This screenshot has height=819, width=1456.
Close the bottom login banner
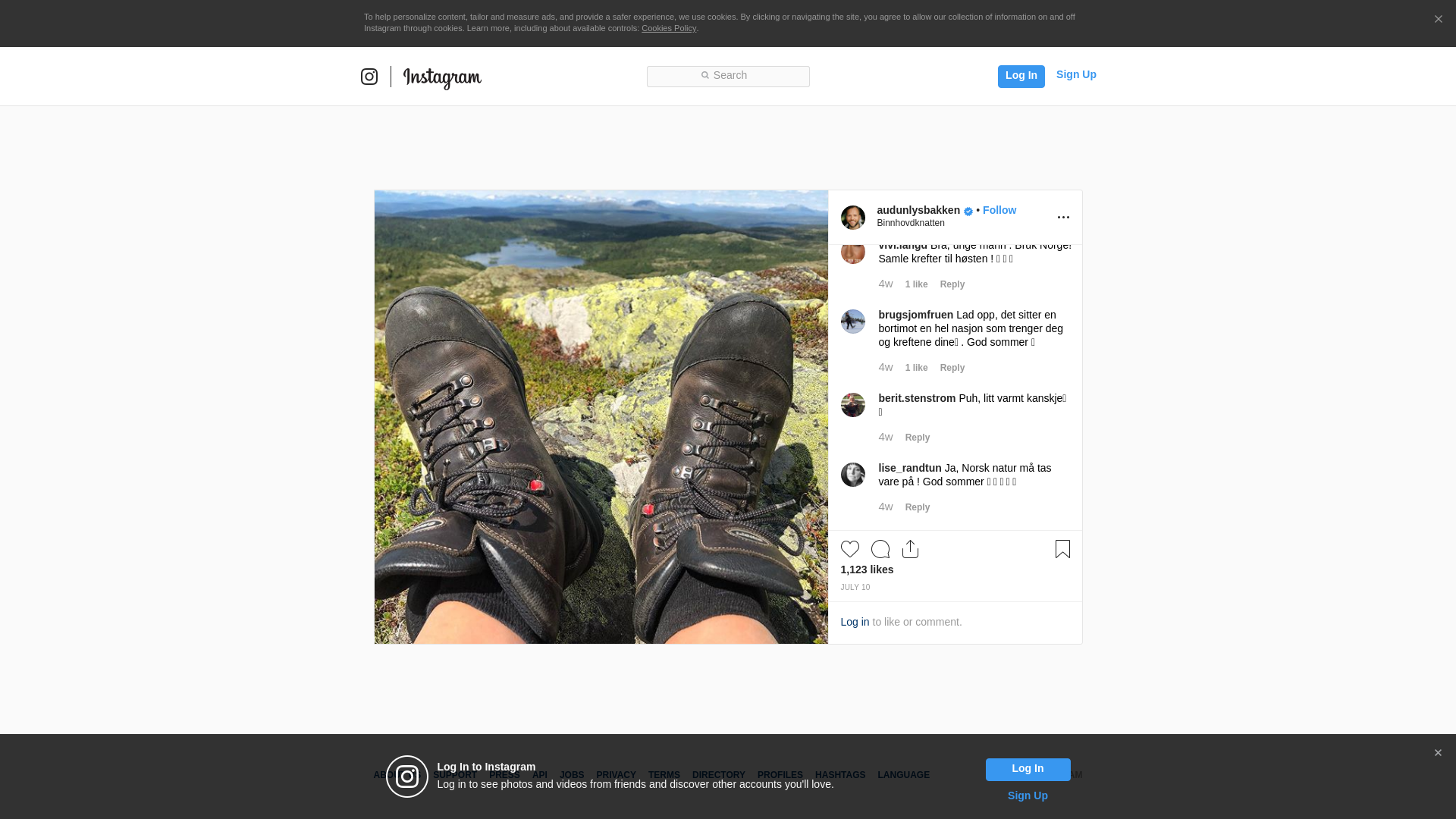(x=1438, y=753)
